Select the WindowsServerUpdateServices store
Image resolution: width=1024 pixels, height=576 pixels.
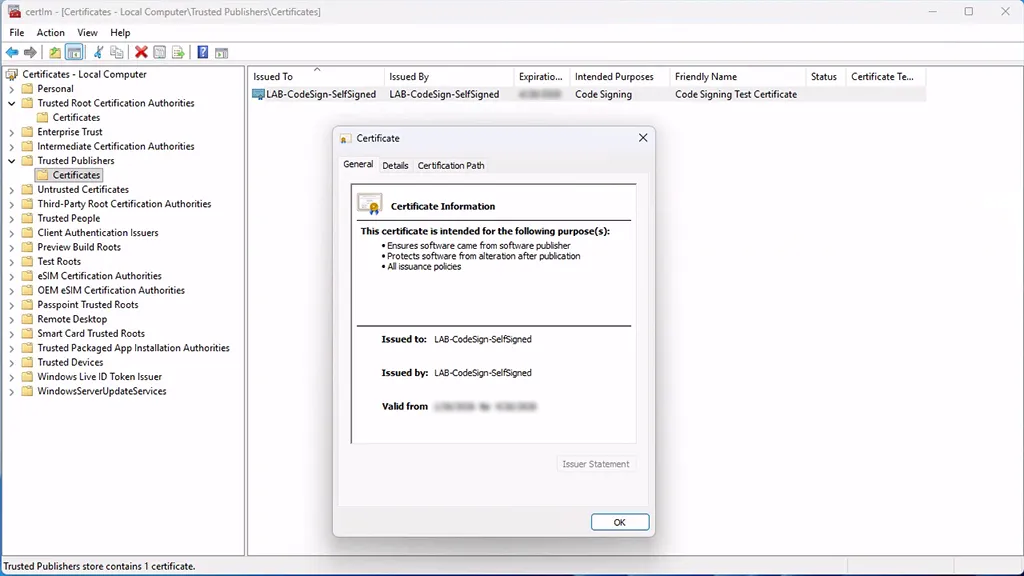coord(102,391)
